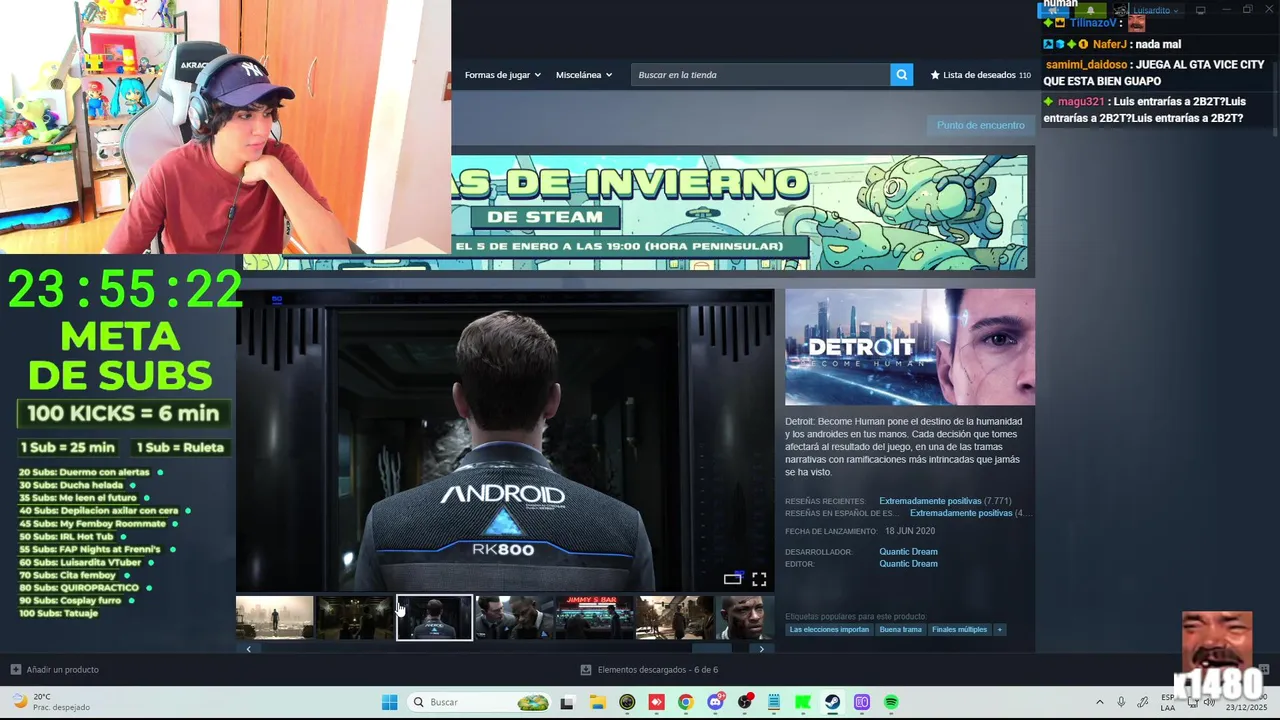Open Task View from the taskbar

pyautogui.click(x=567, y=702)
